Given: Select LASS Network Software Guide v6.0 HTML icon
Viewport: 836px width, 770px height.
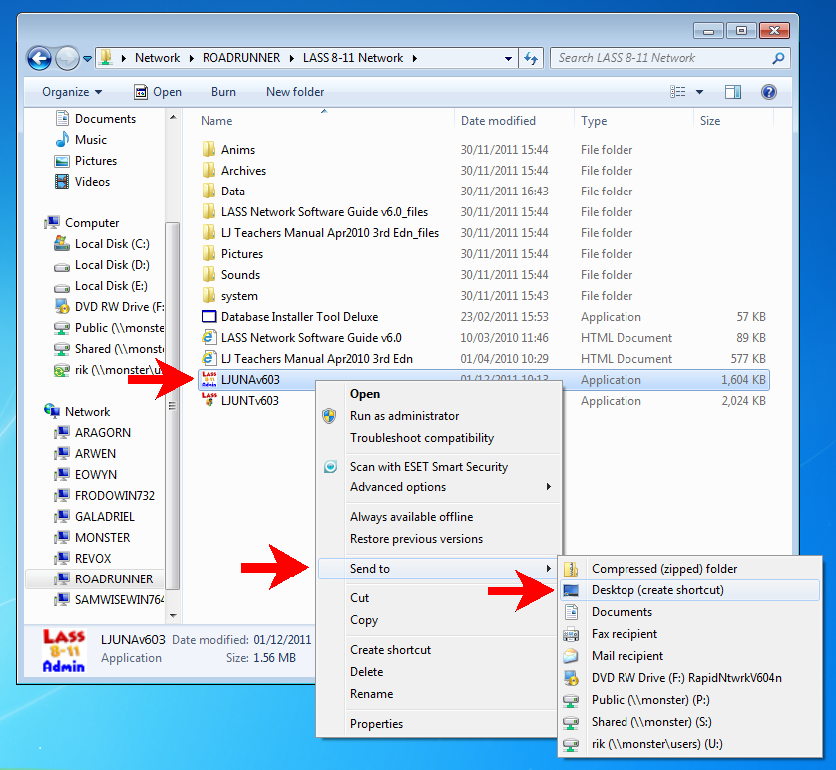Looking at the screenshot, I should coord(209,338).
